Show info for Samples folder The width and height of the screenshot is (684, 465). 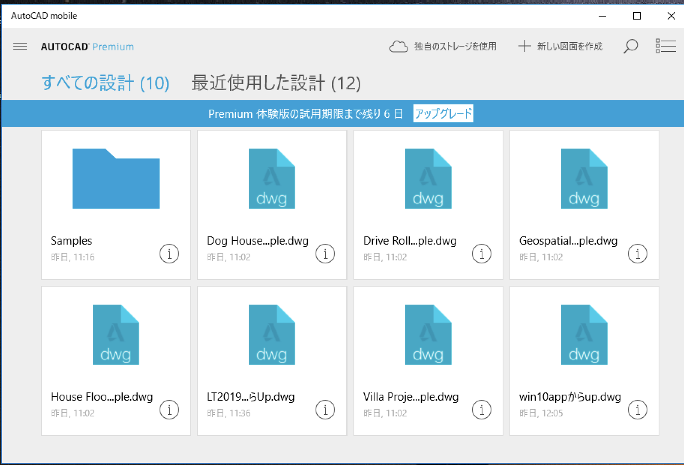(x=169, y=253)
